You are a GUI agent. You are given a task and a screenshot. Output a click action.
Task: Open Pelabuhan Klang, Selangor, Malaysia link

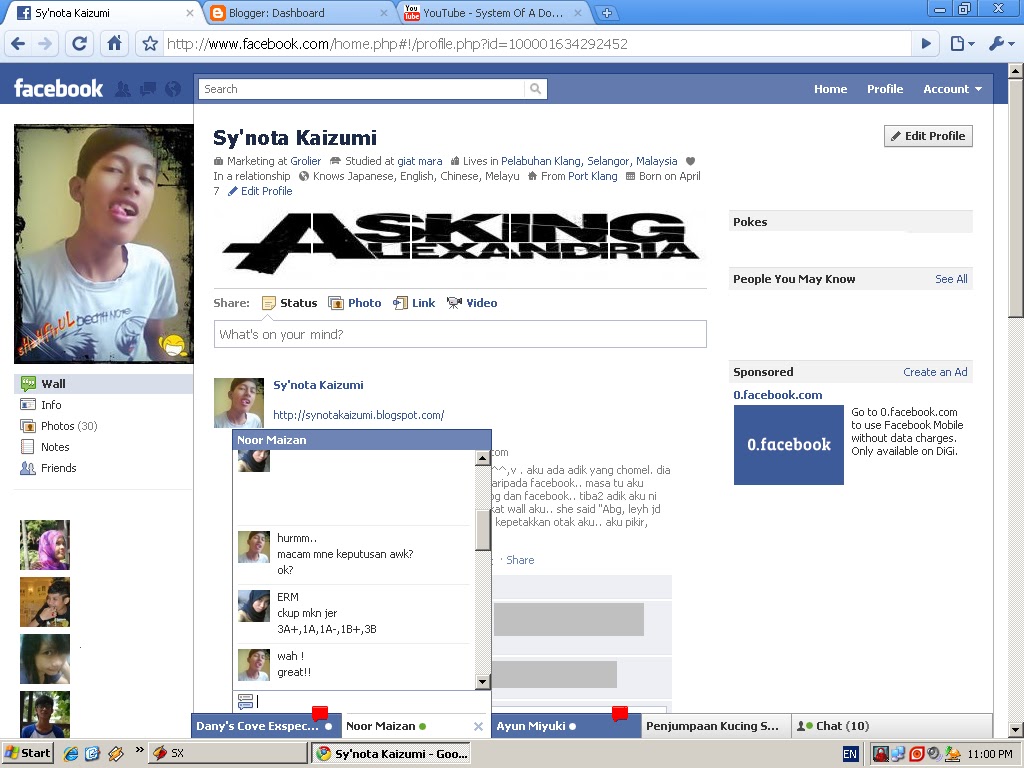[x=589, y=161]
